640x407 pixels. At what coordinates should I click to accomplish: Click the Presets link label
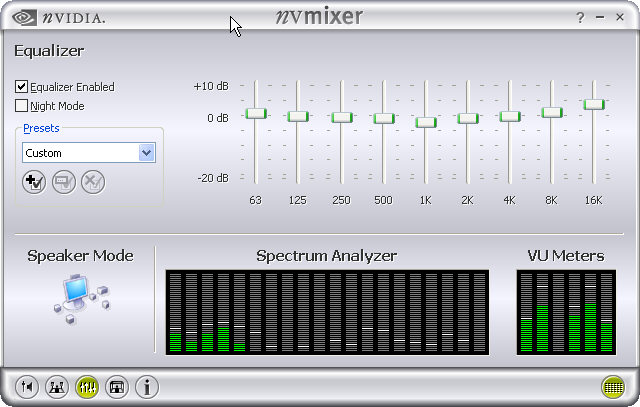(41, 128)
